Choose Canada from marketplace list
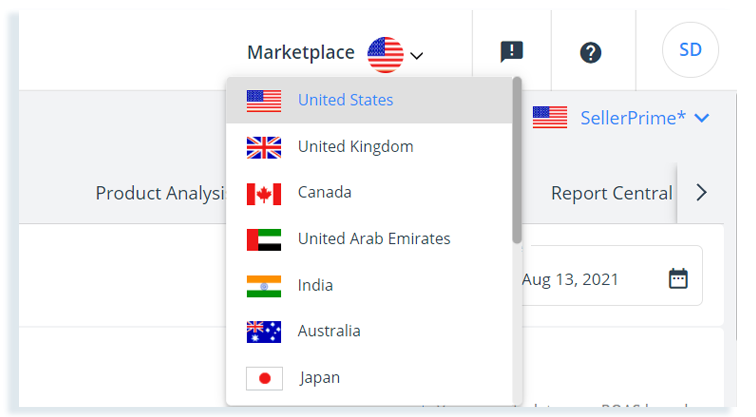Screen dimensions: 756x417 (x=369, y=192)
